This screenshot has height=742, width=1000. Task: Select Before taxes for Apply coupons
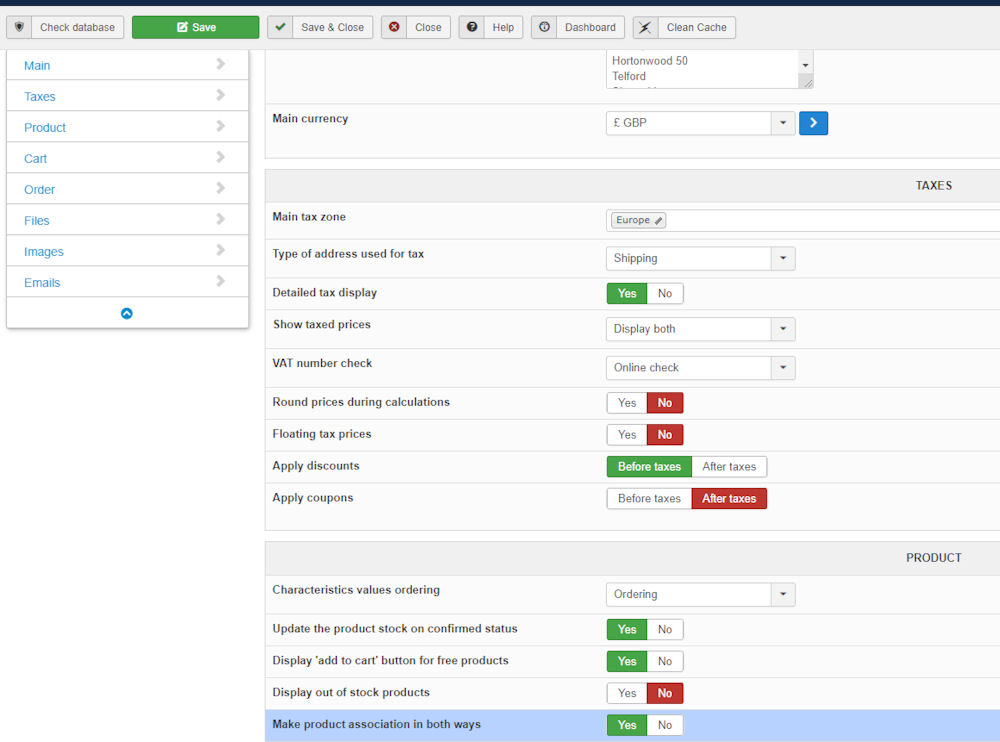[x=649, y=498]
